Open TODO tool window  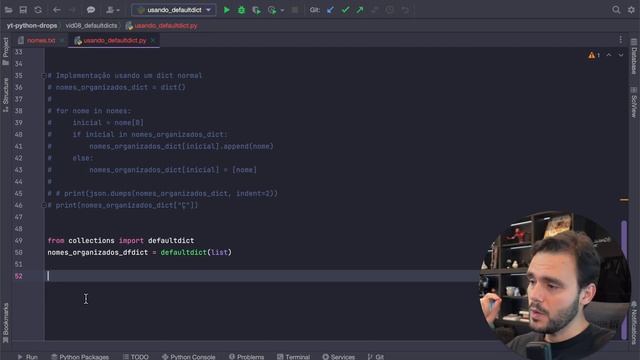point(136,357)
